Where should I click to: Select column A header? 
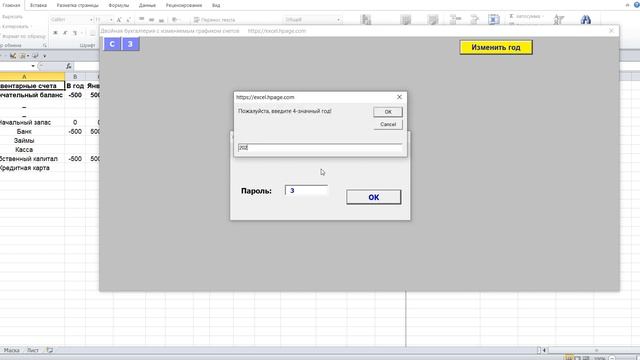click(32, 76)
